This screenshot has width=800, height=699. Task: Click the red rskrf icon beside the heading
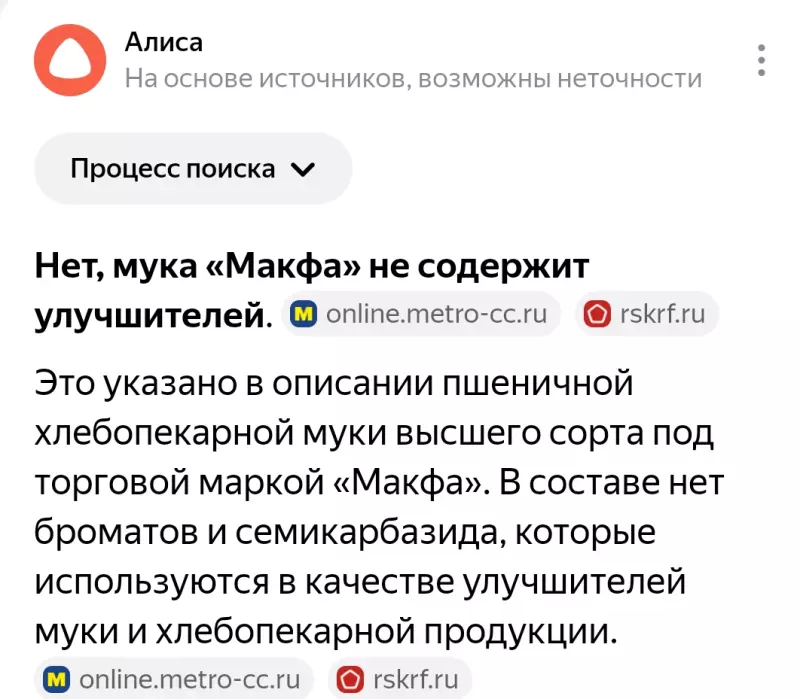597,315
